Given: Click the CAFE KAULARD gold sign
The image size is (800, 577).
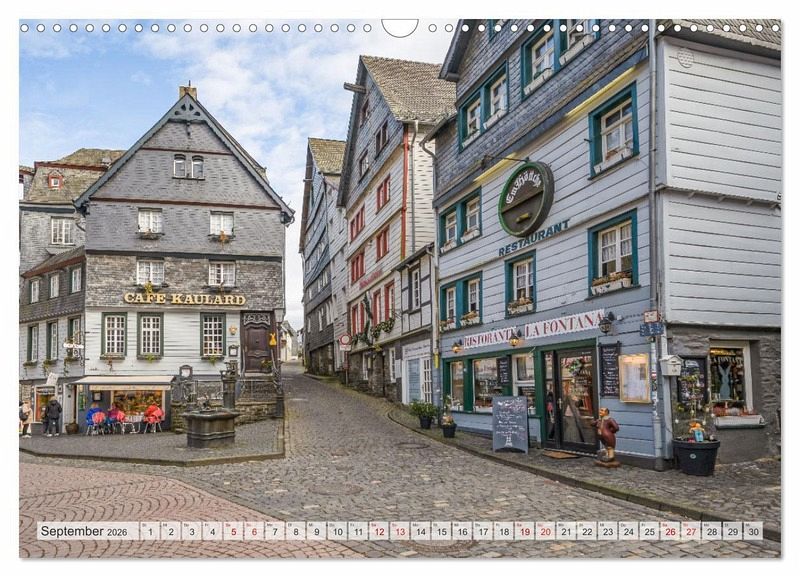Looking at the screenshot, I should click(x=184, y=298).
